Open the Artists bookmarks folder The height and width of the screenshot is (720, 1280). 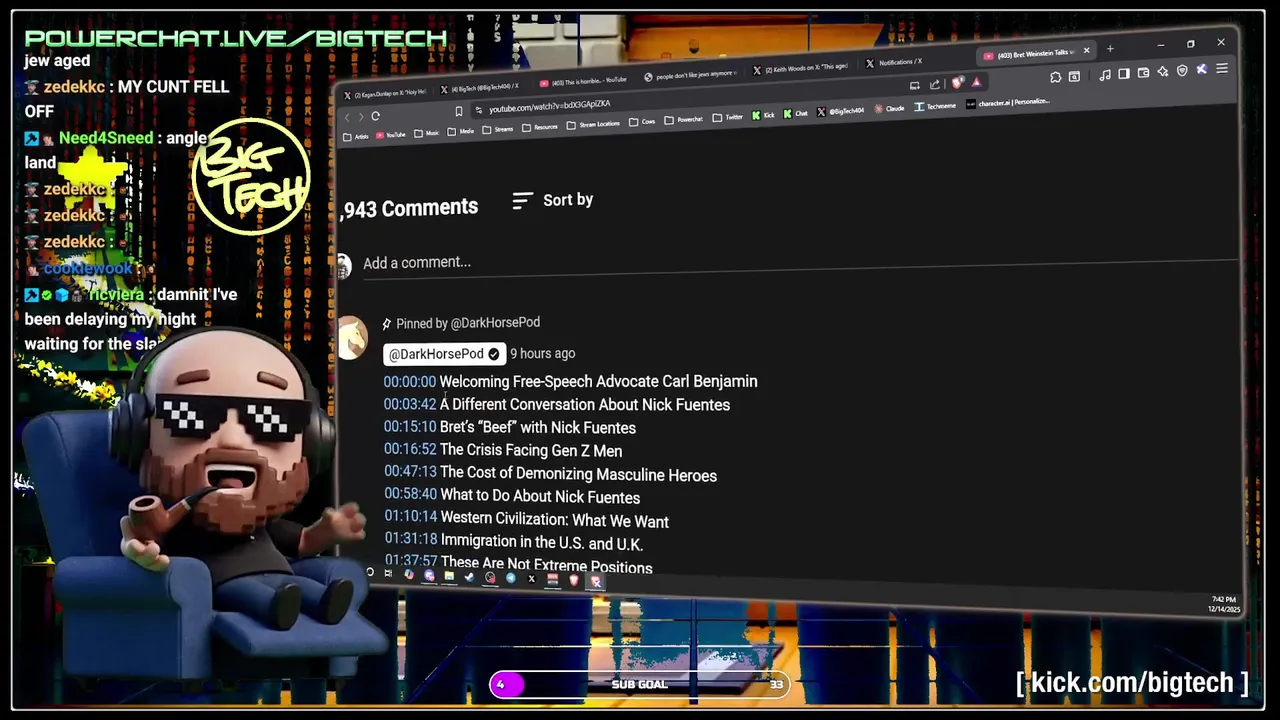(x=356, y=136)
